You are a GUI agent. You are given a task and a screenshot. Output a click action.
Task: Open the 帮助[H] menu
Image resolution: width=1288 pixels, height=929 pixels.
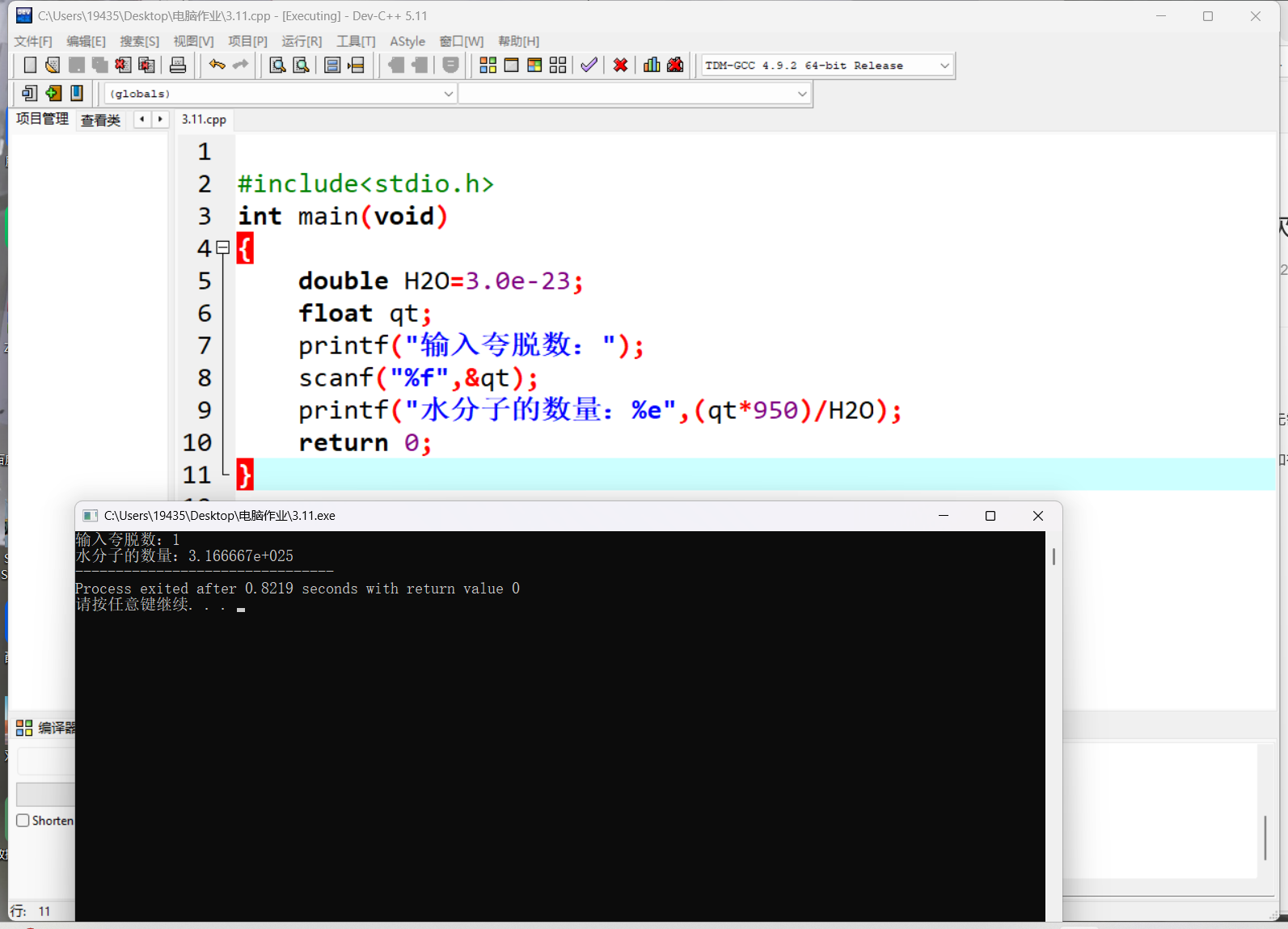(518, 41)
